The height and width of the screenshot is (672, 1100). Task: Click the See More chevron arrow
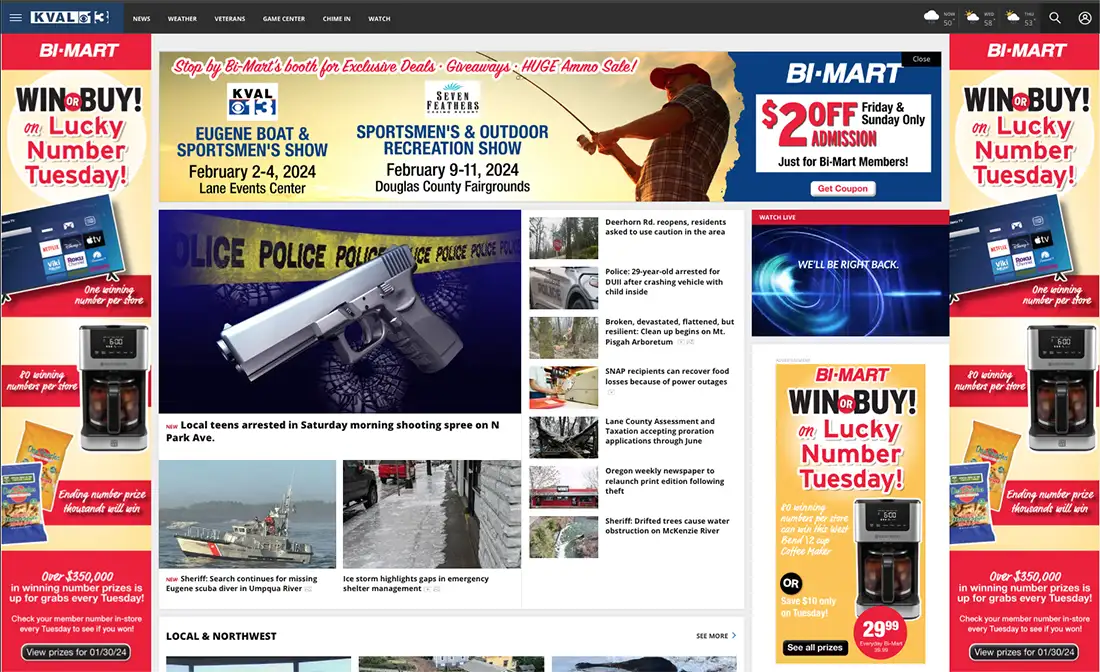(734, 636)
